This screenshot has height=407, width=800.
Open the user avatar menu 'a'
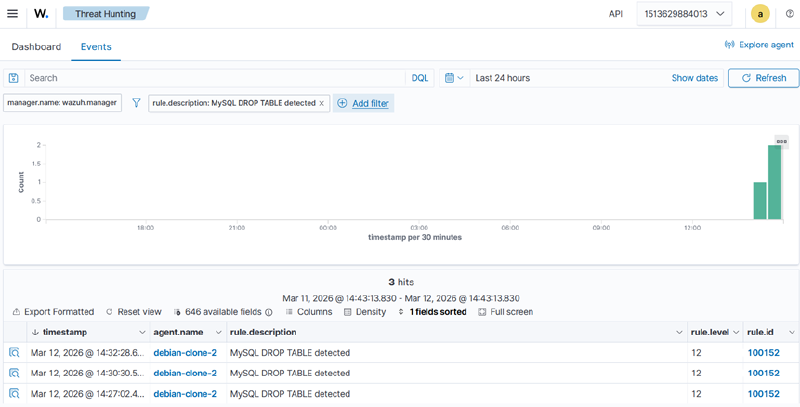click(760, 14)
